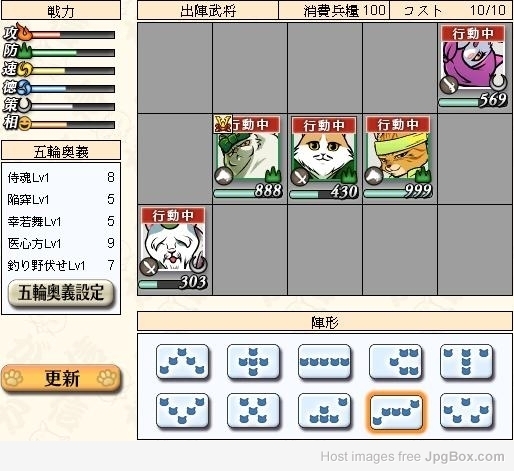This screenshot has width=514, height=471.
Task: Select the V-shaped formation icon
Action: coord(182,410)
